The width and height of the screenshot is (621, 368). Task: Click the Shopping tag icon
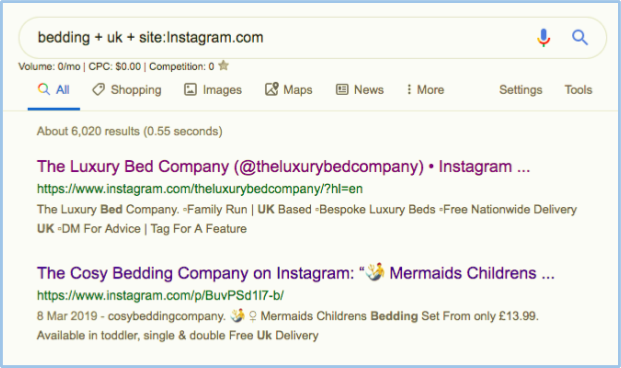(x=98, y=90)
